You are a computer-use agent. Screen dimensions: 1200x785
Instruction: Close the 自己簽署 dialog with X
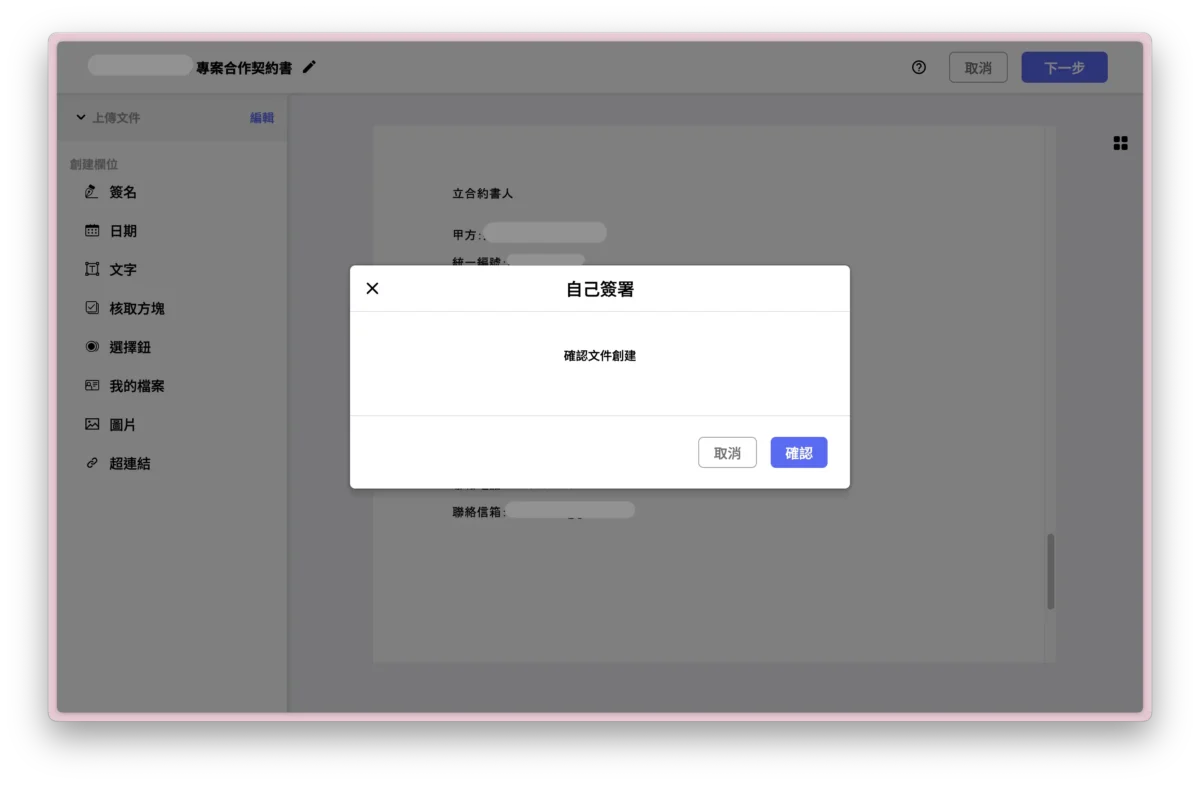[372, 288]
